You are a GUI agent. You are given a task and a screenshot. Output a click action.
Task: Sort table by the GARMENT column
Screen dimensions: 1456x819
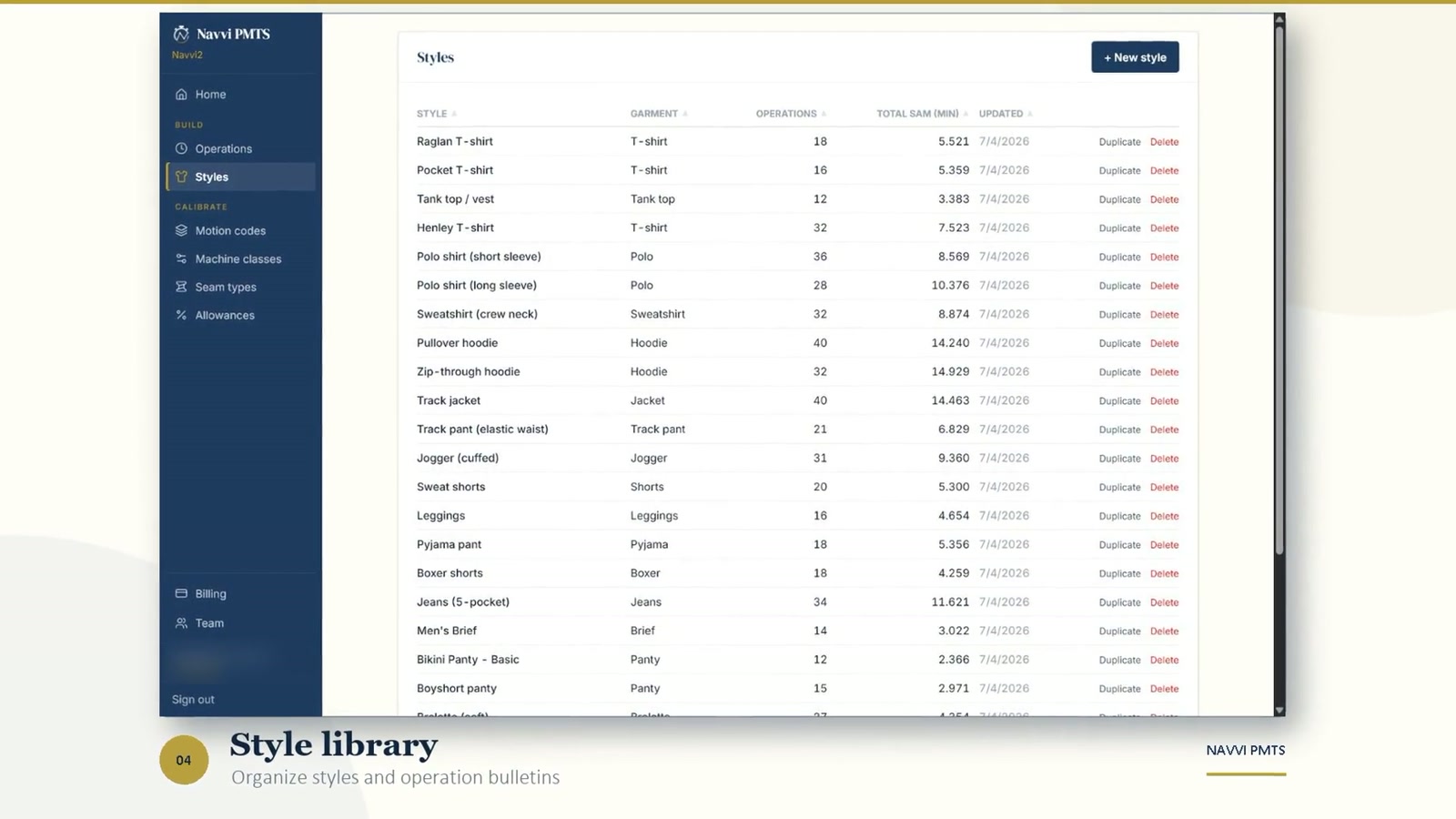click(x=659, y=114)
